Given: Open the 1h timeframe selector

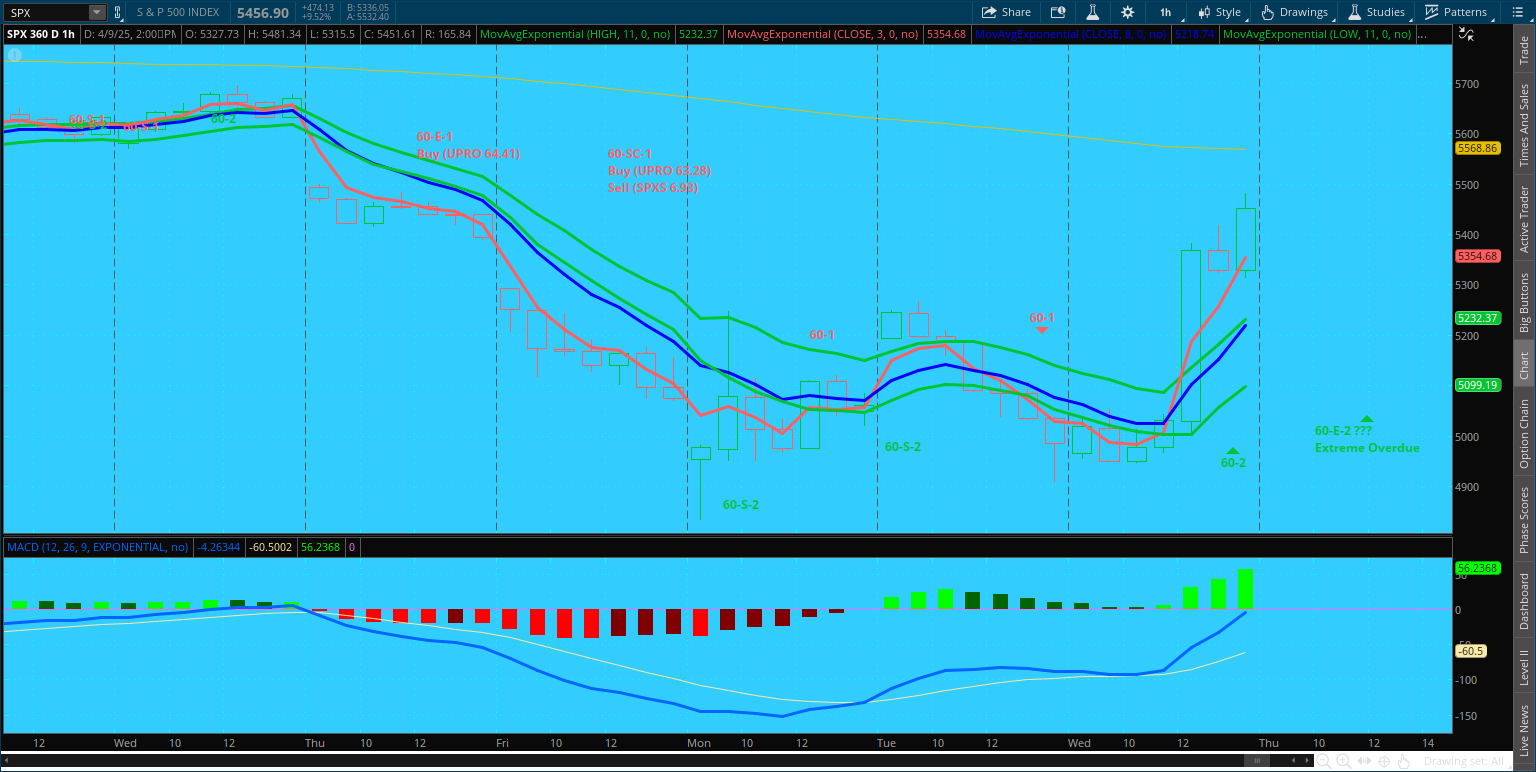Looking at the screenshot, I should [1165, 12].
